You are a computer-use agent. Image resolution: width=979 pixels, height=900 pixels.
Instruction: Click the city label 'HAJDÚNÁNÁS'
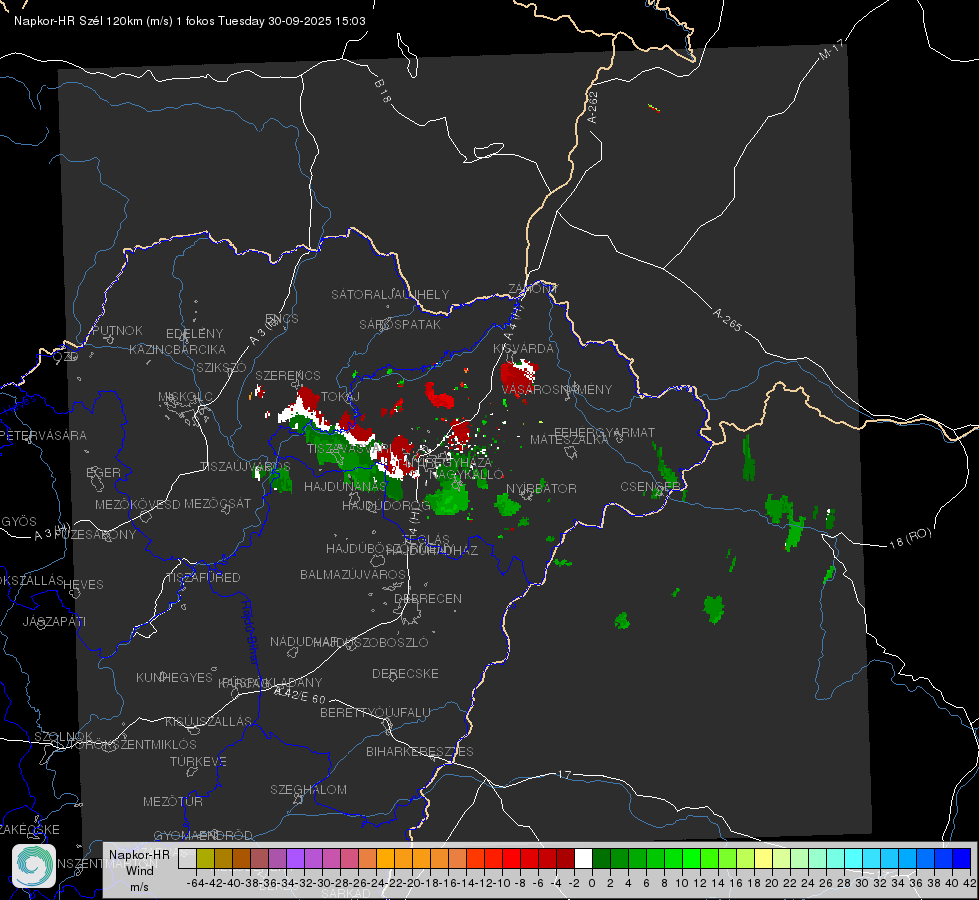pos(345,486)
